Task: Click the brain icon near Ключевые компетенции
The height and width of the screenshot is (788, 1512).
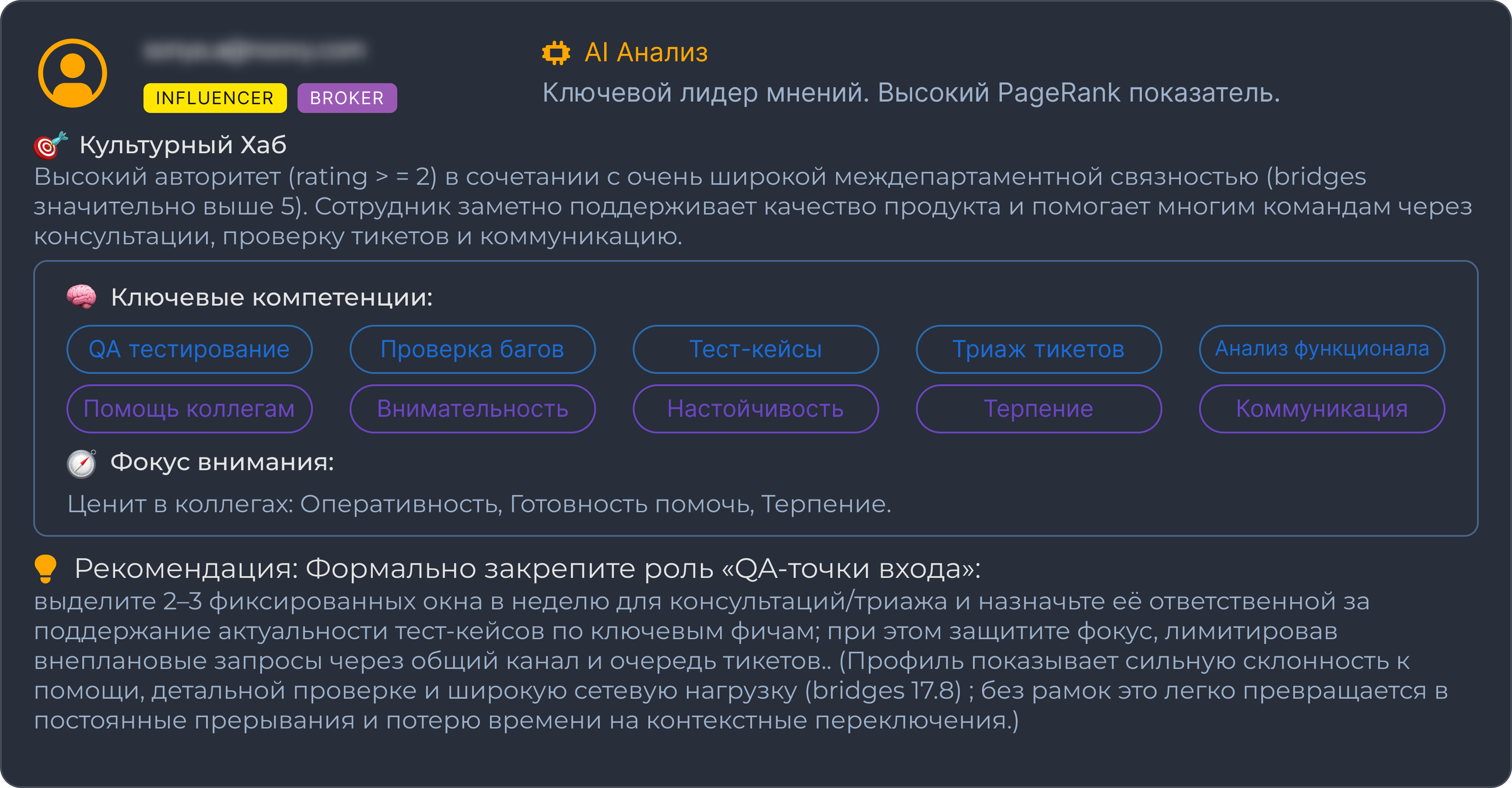Action: [81, 296]
